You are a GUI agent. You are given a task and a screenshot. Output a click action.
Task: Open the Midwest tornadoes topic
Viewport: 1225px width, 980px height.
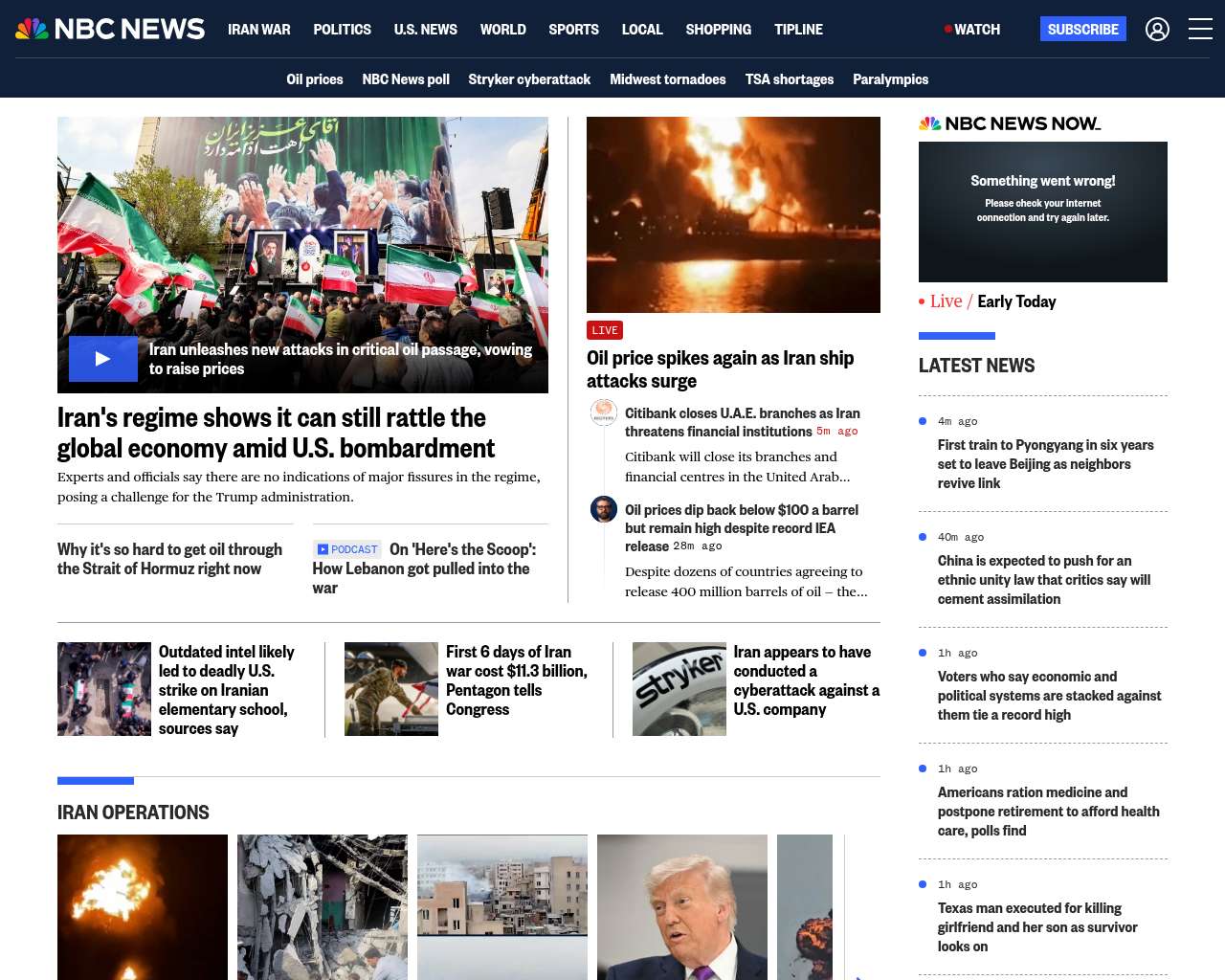pyautogui.click(x=668, y=79)
